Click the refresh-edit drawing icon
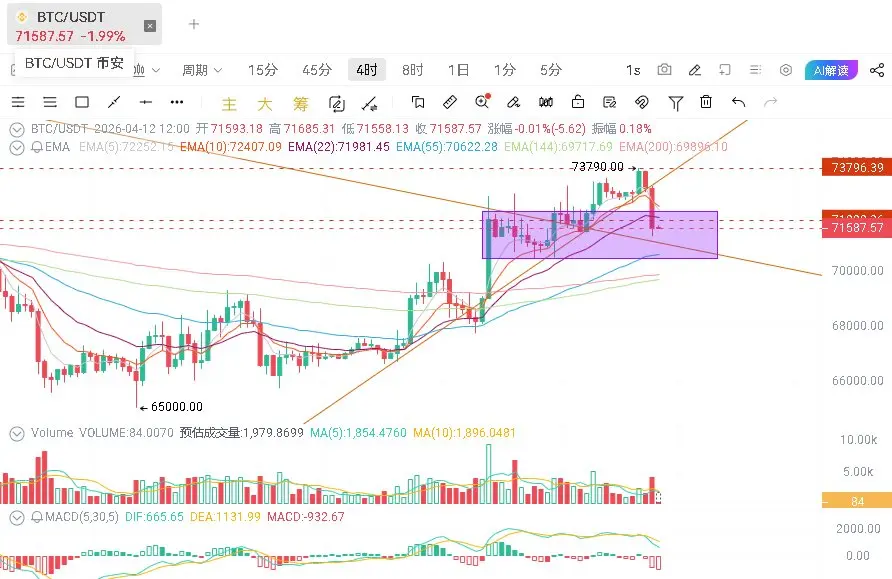 tap(337, 104)
